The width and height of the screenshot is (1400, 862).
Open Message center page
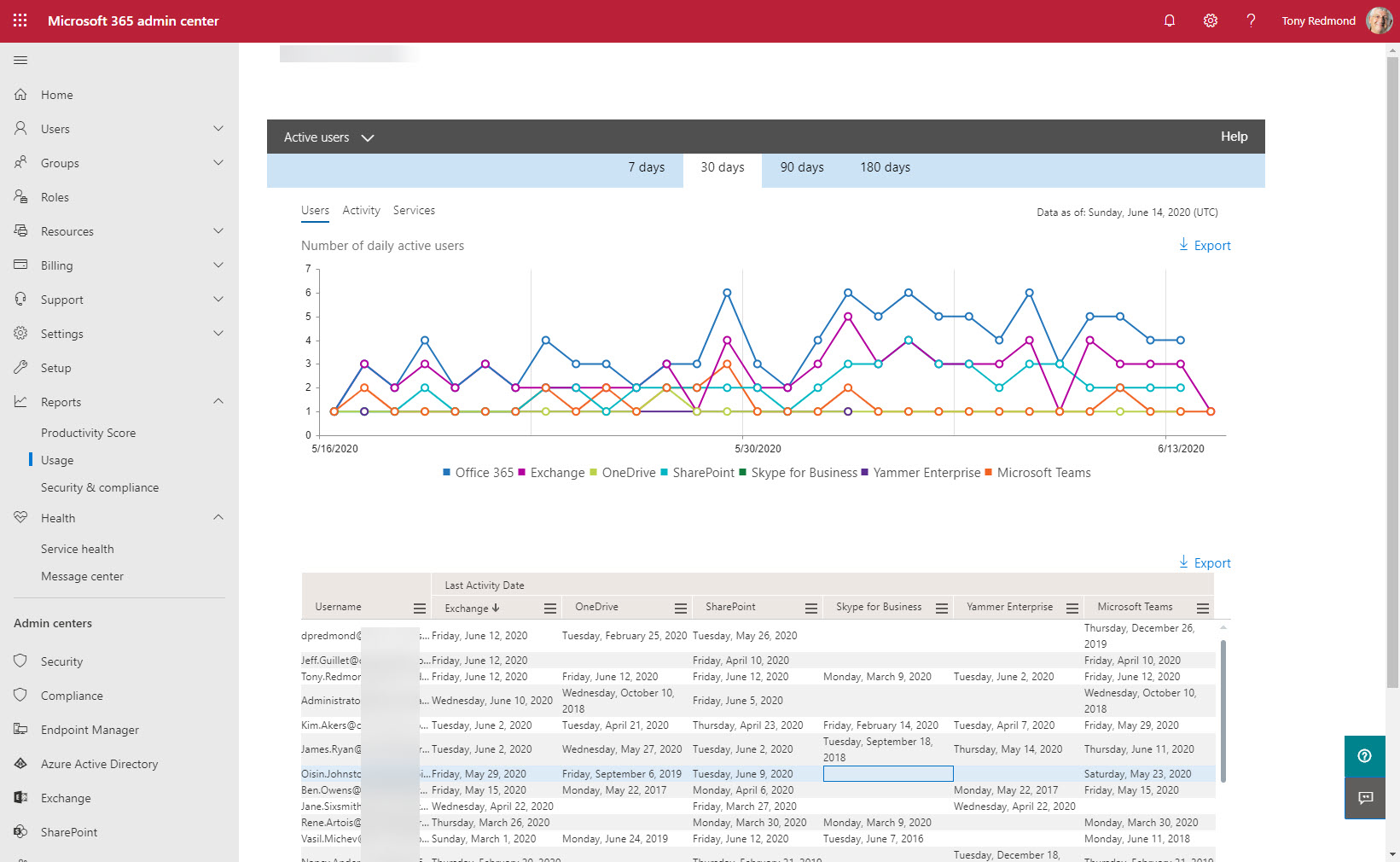click(x=83, y=576)
